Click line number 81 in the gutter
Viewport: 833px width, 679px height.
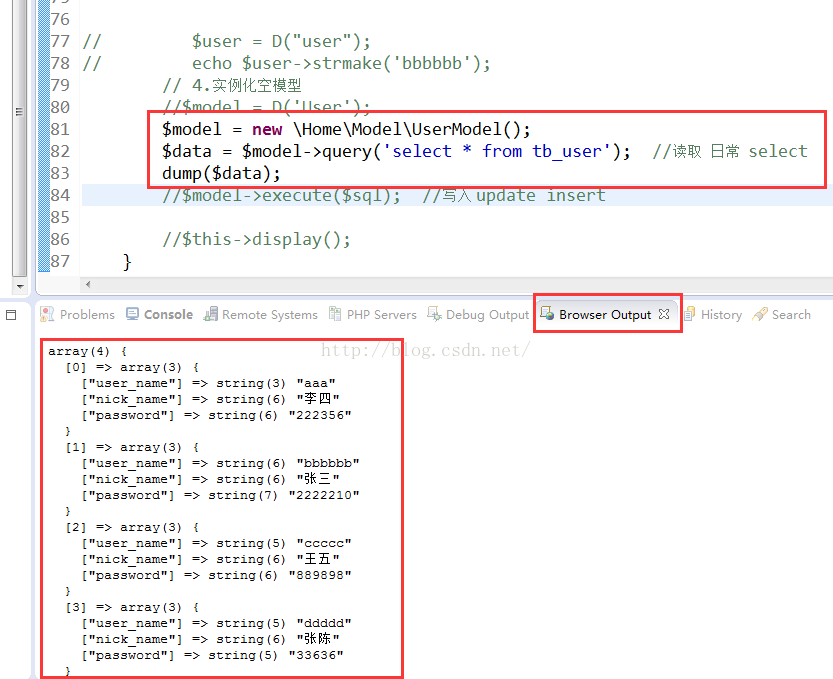pos(60,129)
